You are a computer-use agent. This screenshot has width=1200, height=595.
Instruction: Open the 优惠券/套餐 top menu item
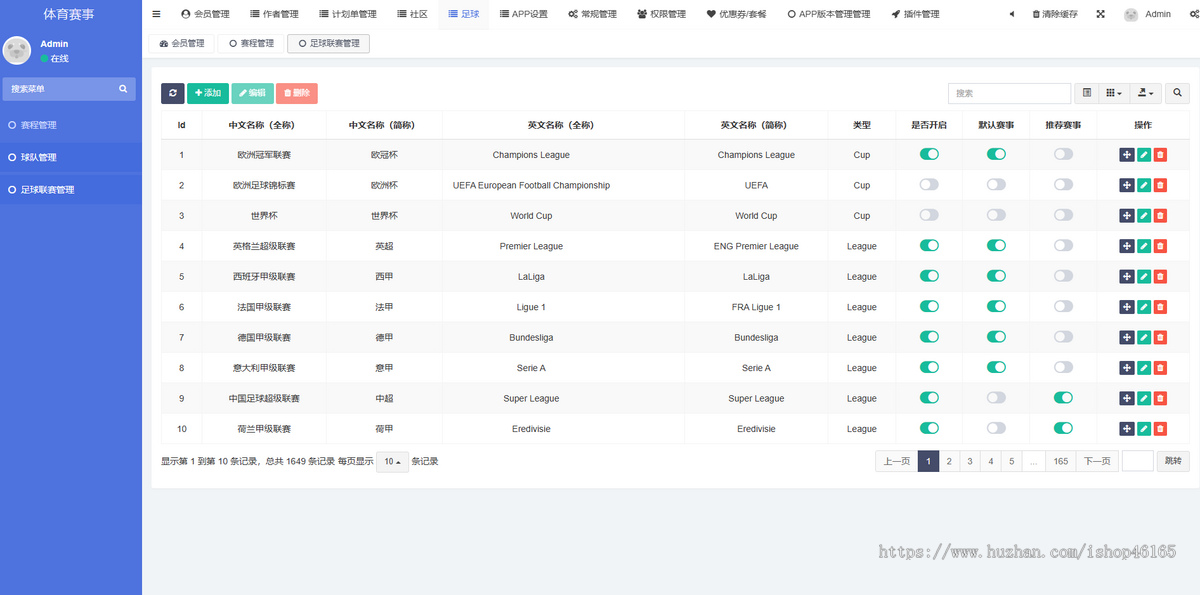(x=736, y=14)
